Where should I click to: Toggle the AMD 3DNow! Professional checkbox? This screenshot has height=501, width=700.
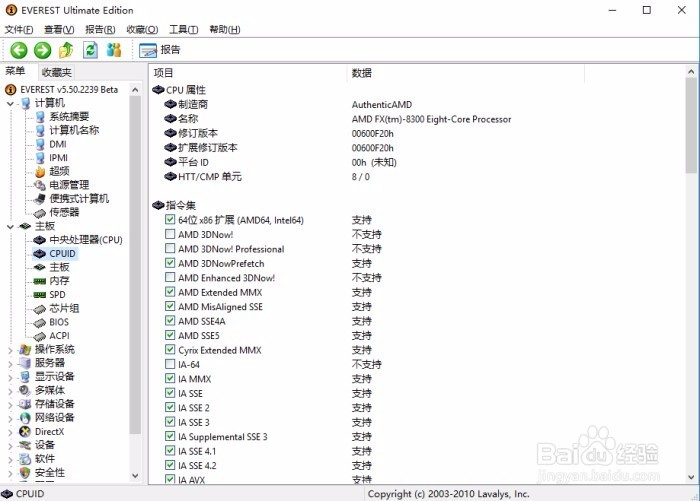170,248
